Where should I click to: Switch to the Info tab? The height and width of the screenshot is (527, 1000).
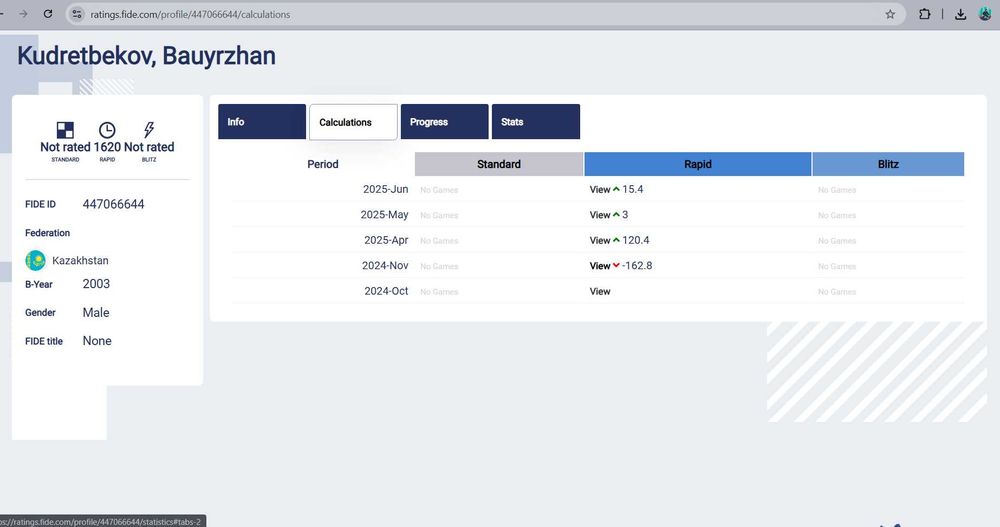point(262,122)
